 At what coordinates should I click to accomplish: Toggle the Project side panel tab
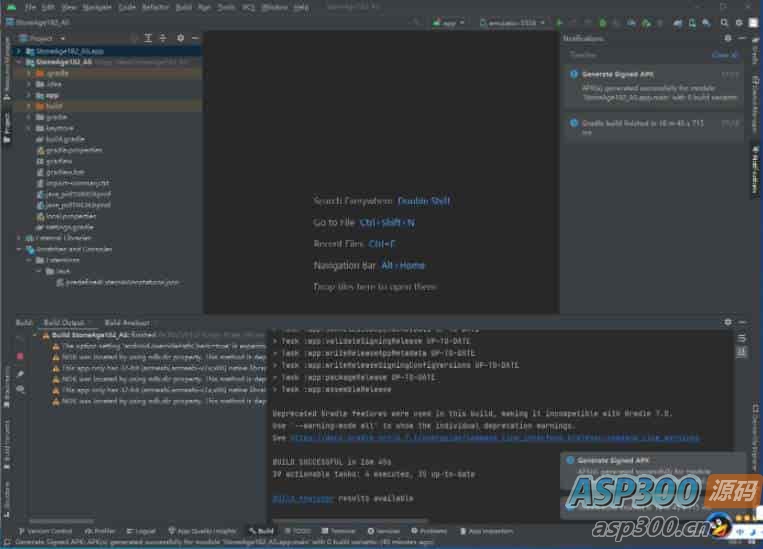point(6,124)
